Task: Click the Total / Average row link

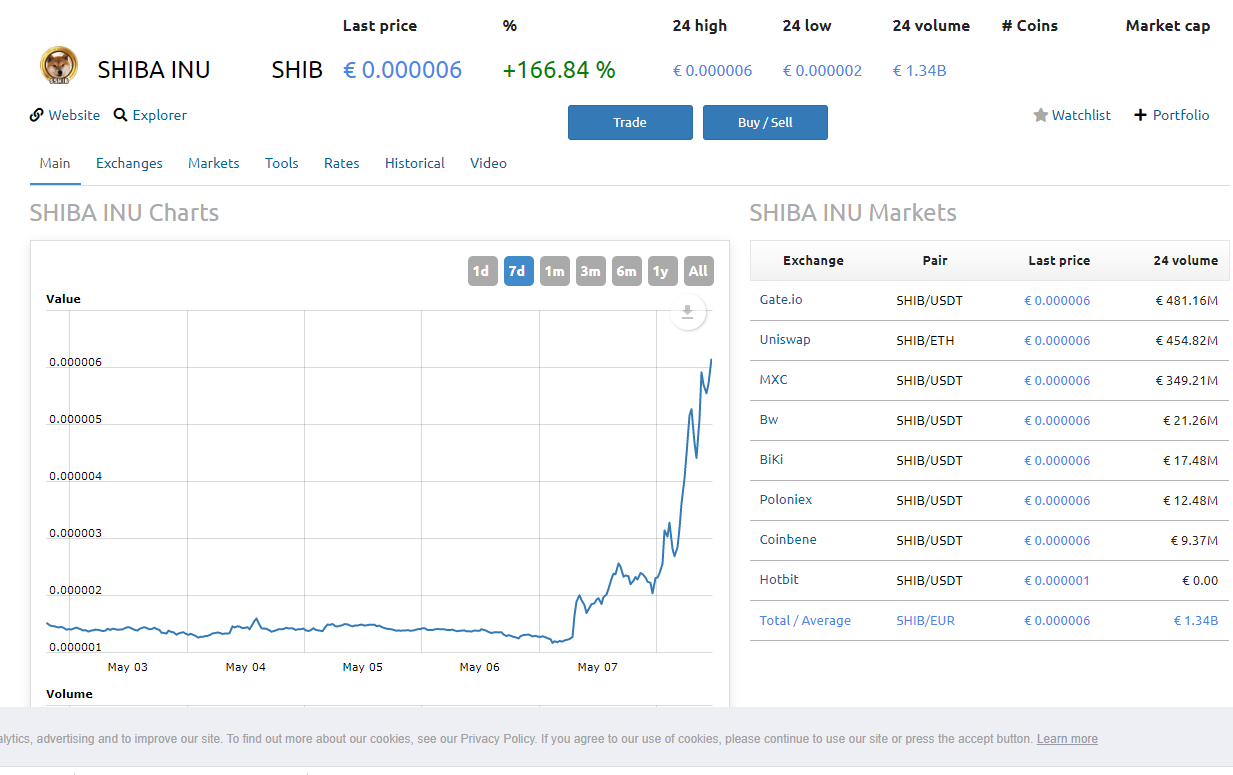Action: [x=805, y=621]
